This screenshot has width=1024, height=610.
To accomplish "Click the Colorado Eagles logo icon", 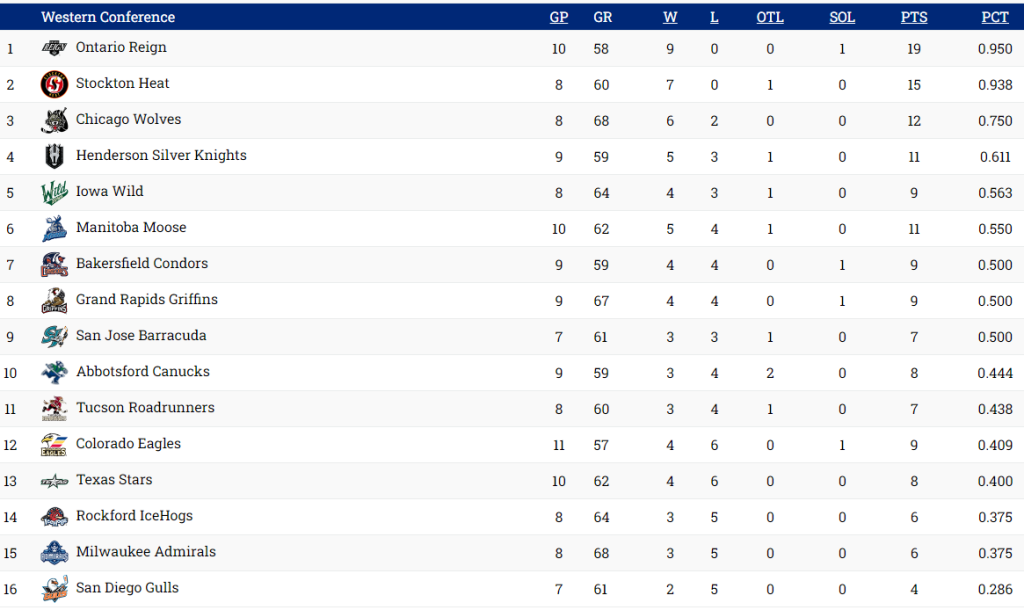I will pyautogui.click(x=54, y=445).
